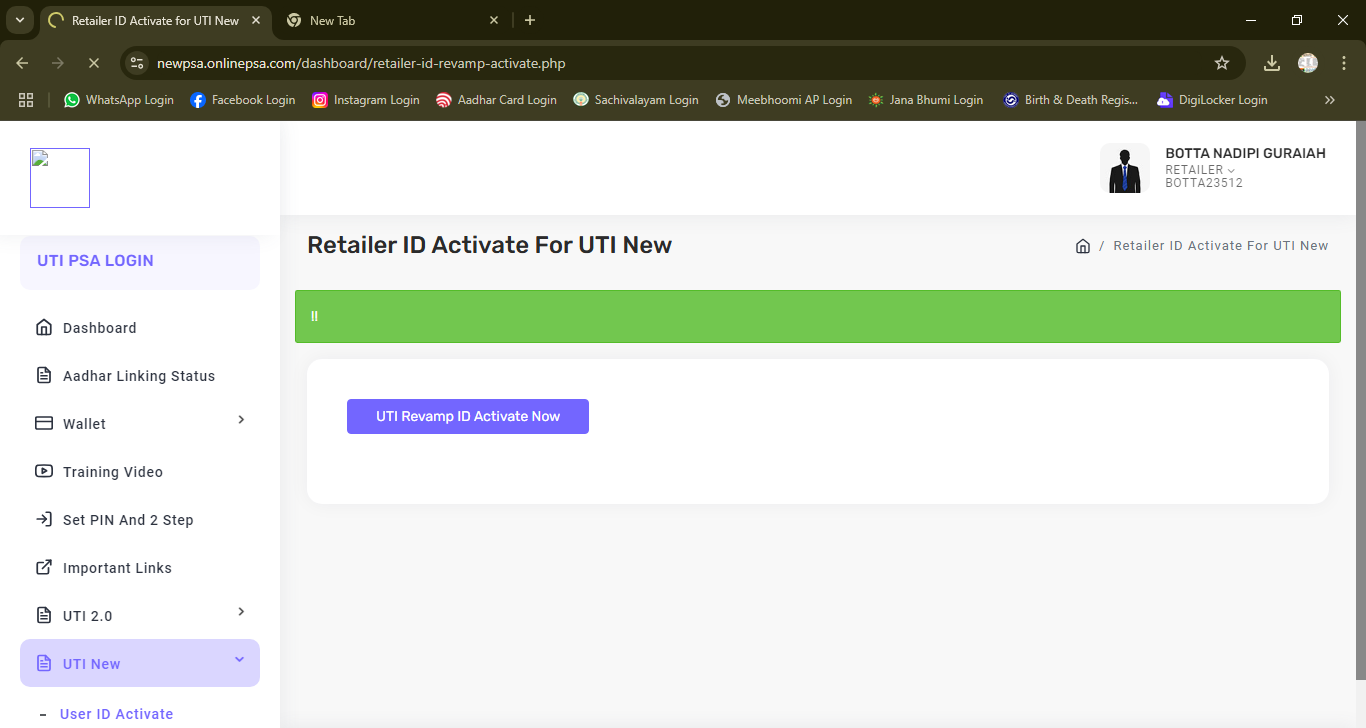Click the user profile avatar picture

1124,168
